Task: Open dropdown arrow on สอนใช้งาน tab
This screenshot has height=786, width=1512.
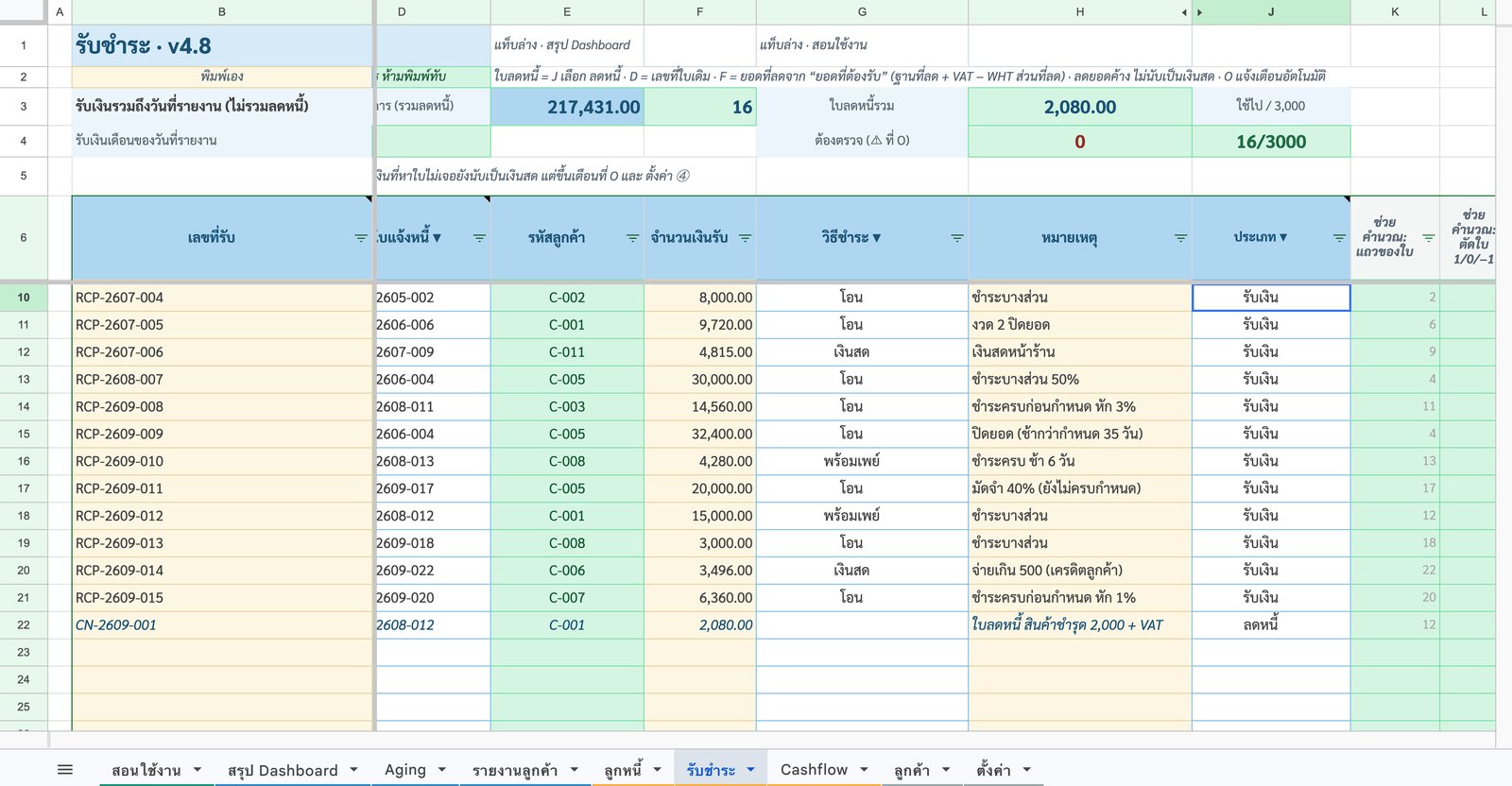Action: pos(198,770)
